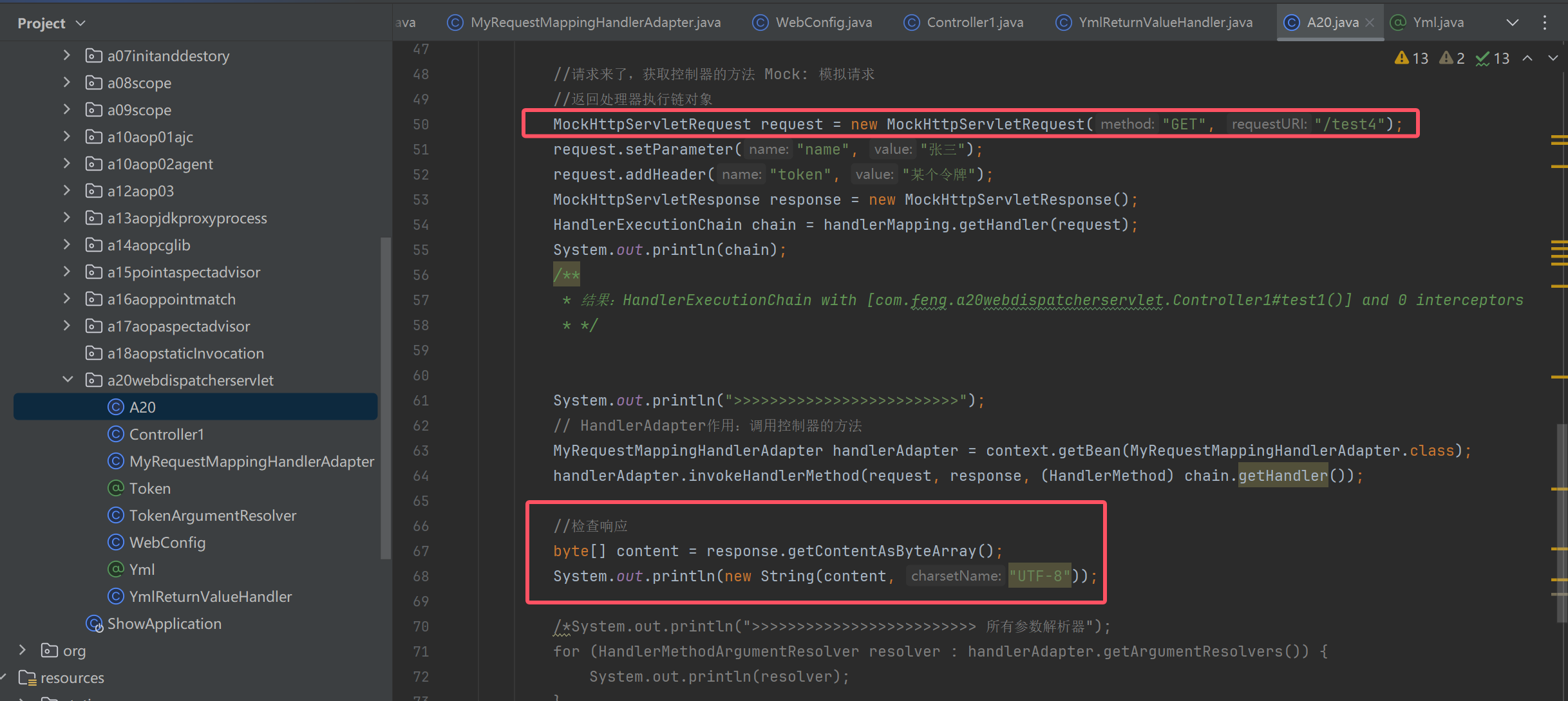Image resolution: width=1568 pixels, height=701 pixels.
Task: Expand the a12aop03 package
Action: coord(67,191)
